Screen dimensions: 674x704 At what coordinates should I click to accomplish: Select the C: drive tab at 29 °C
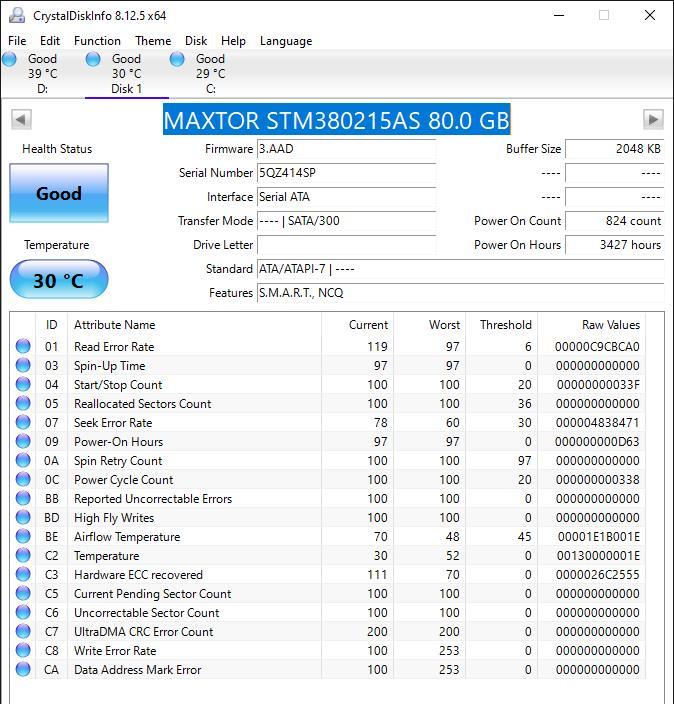point(211,73)
